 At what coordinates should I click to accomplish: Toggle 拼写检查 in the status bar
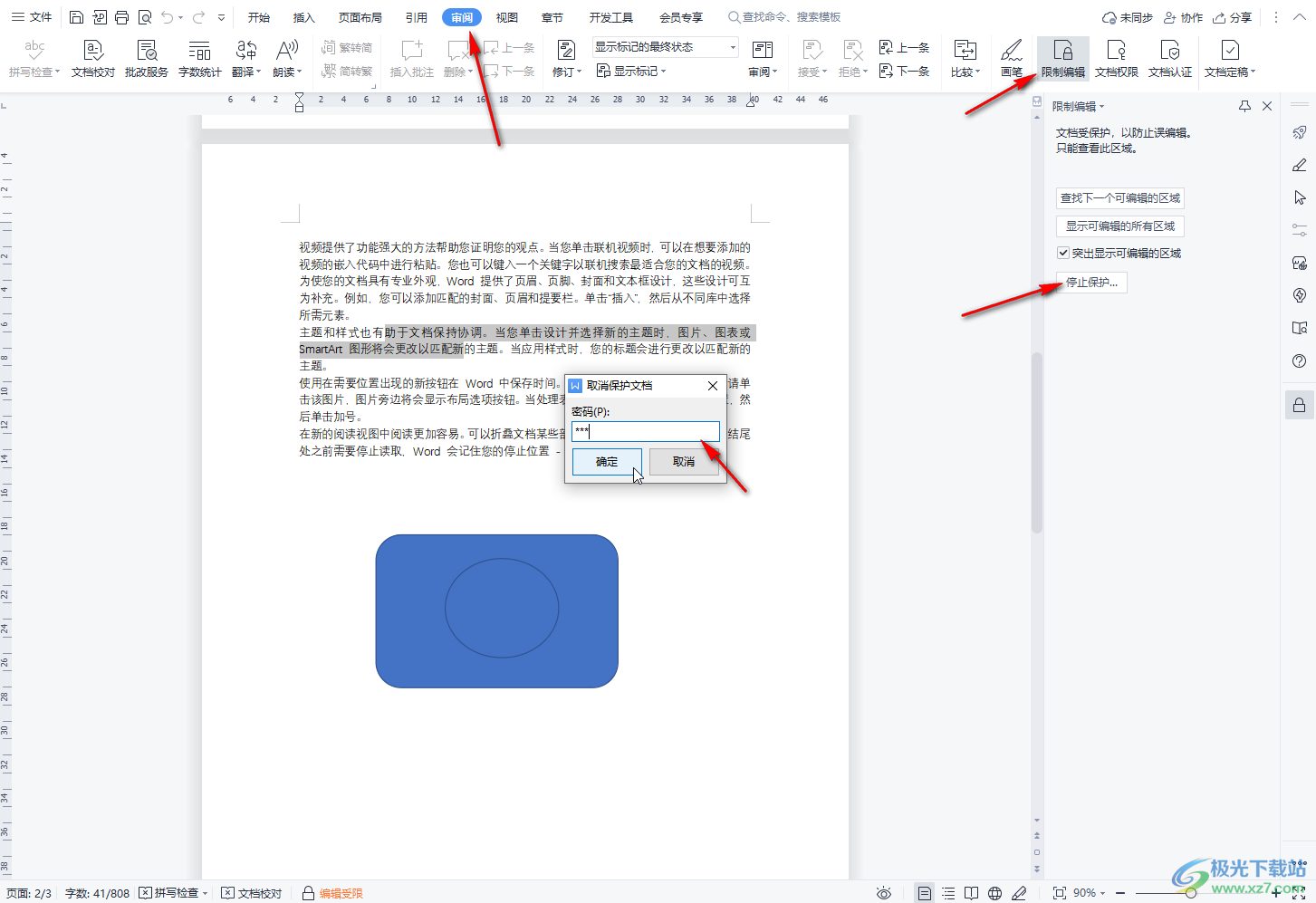tap(173, 893)
